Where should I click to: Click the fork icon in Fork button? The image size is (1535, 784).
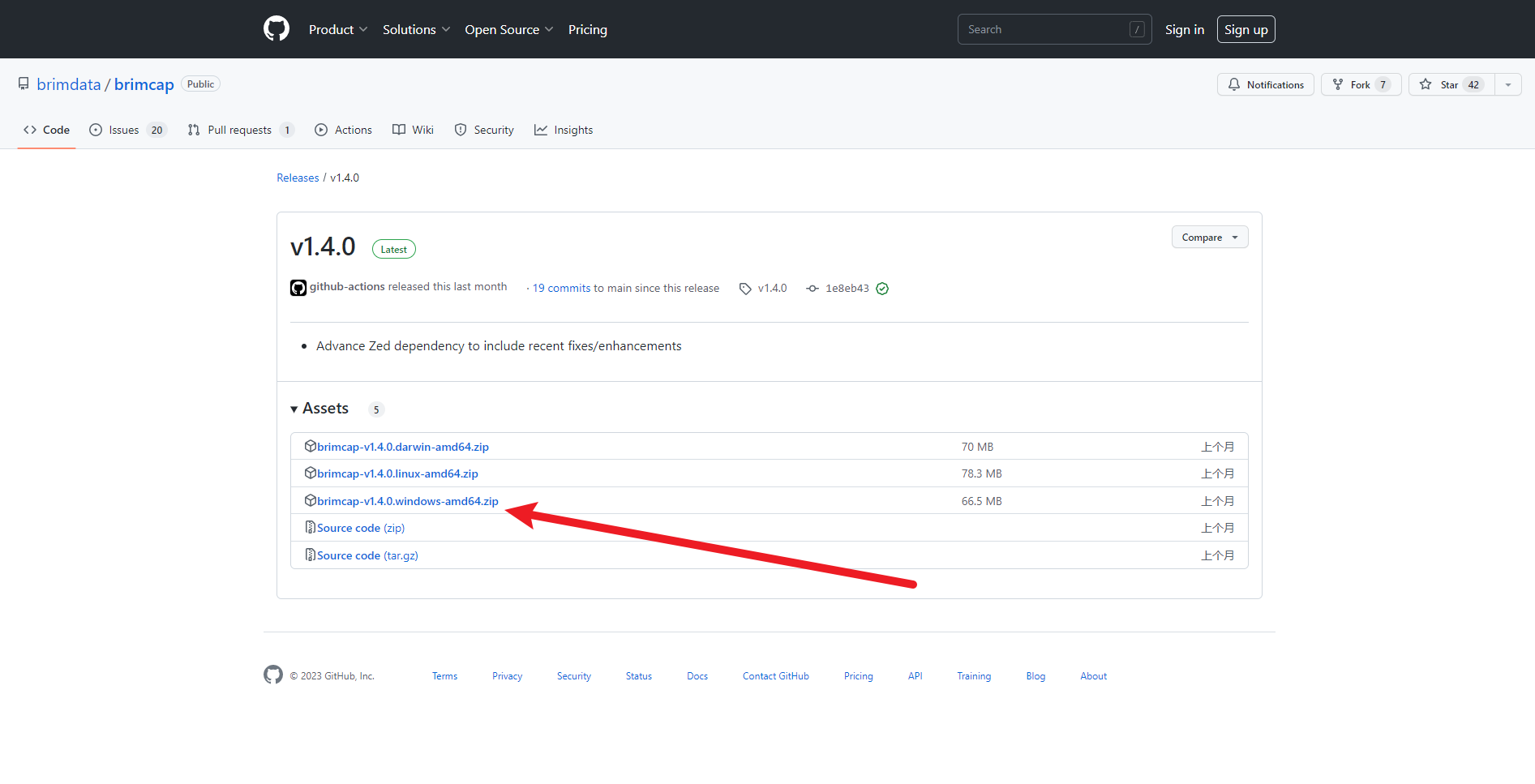(1338, 84)
